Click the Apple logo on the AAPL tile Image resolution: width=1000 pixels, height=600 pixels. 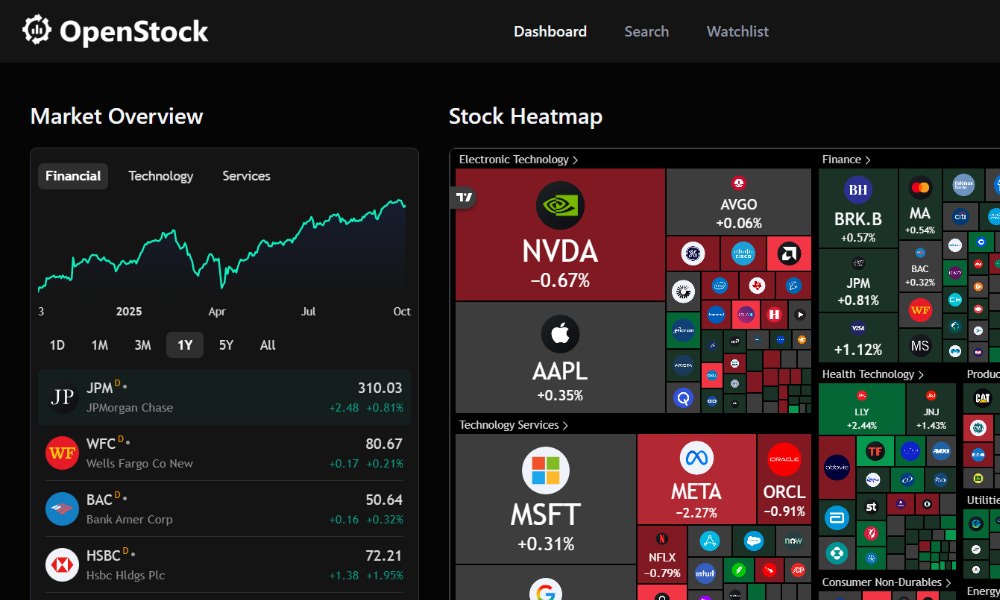560,332
